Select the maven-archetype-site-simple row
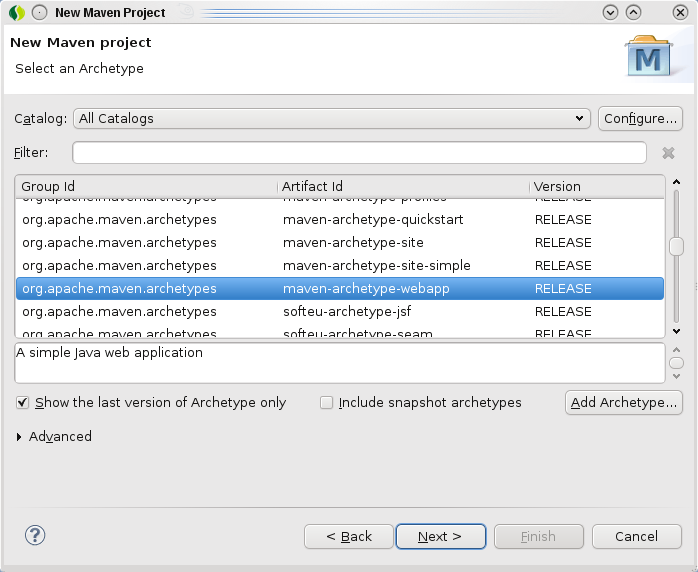 [x=340, y=266]
